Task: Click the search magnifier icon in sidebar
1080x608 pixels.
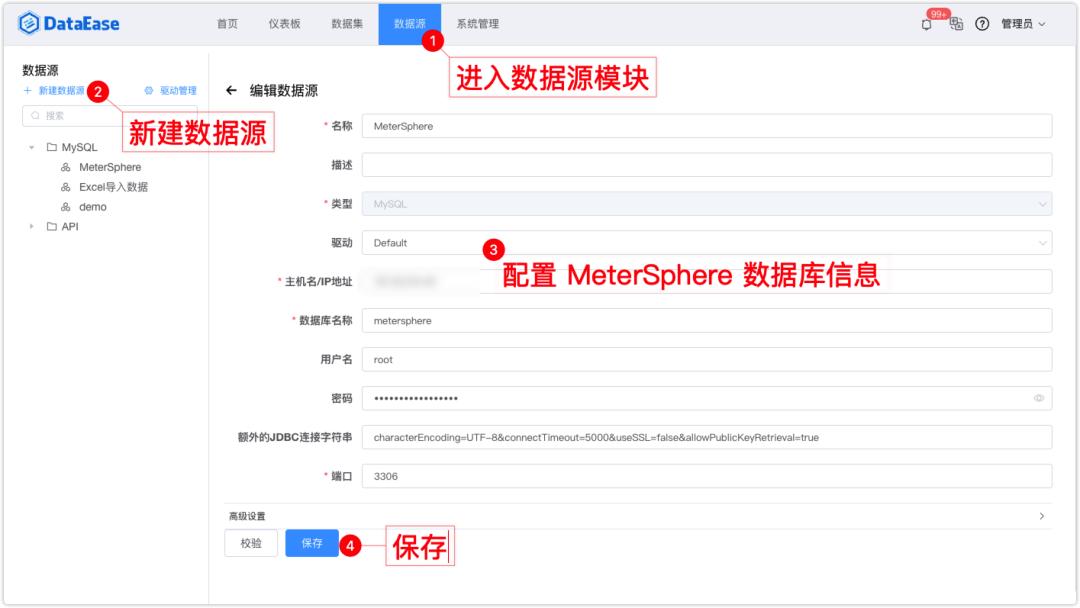Action: 34,116
